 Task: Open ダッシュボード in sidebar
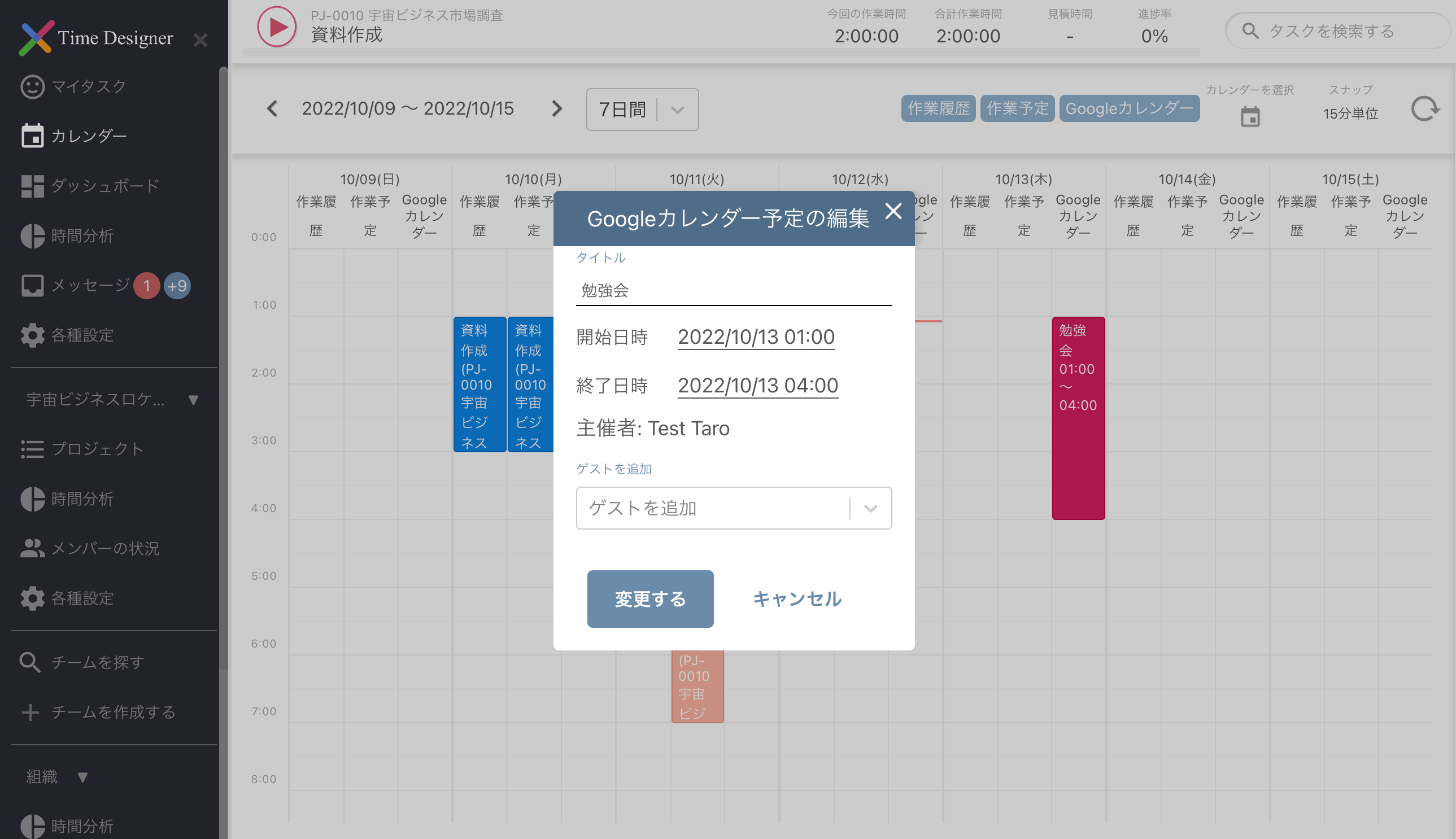pos(104,186)
